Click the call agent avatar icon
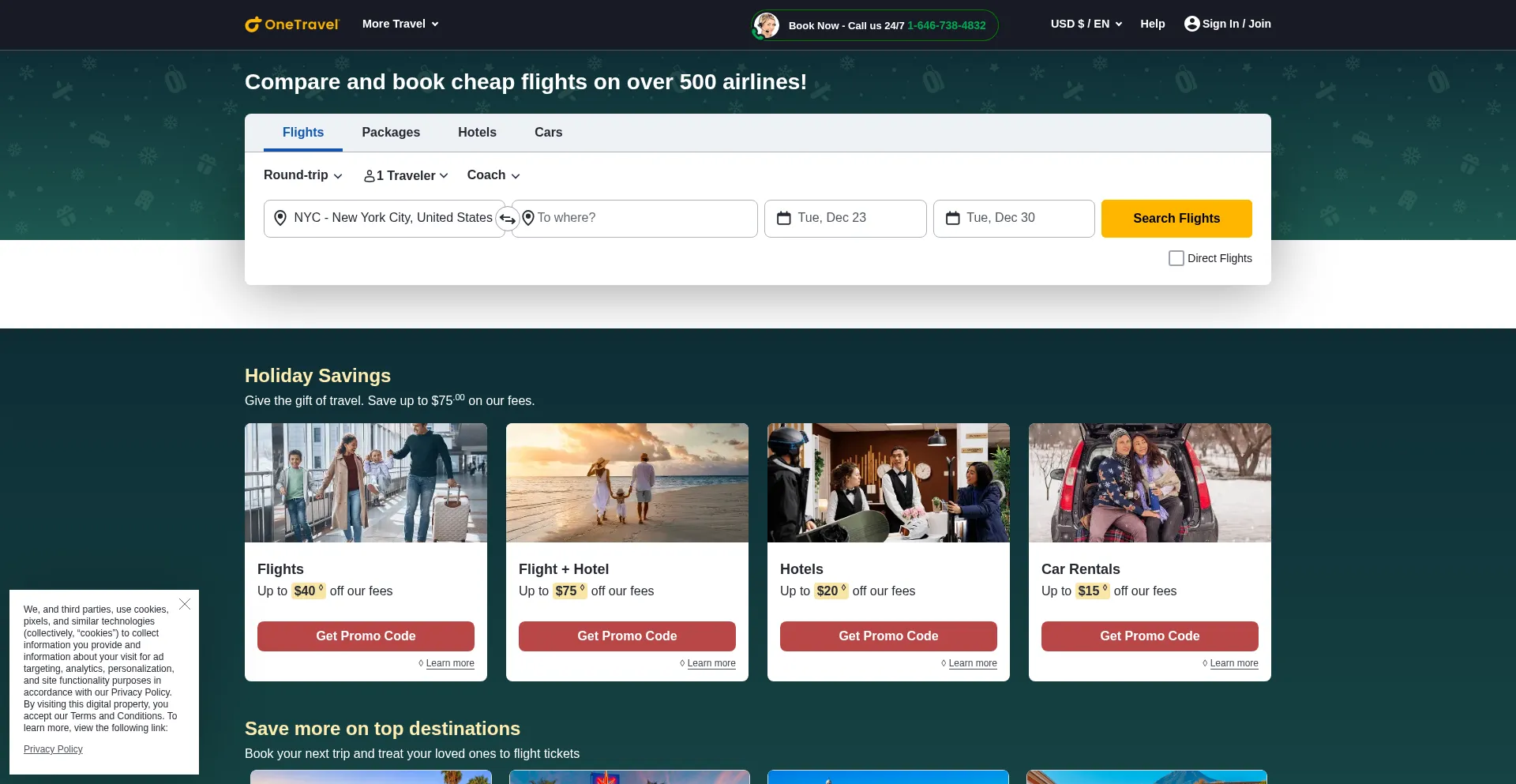Screen dimensions: 1516x784 pos(766,25)
